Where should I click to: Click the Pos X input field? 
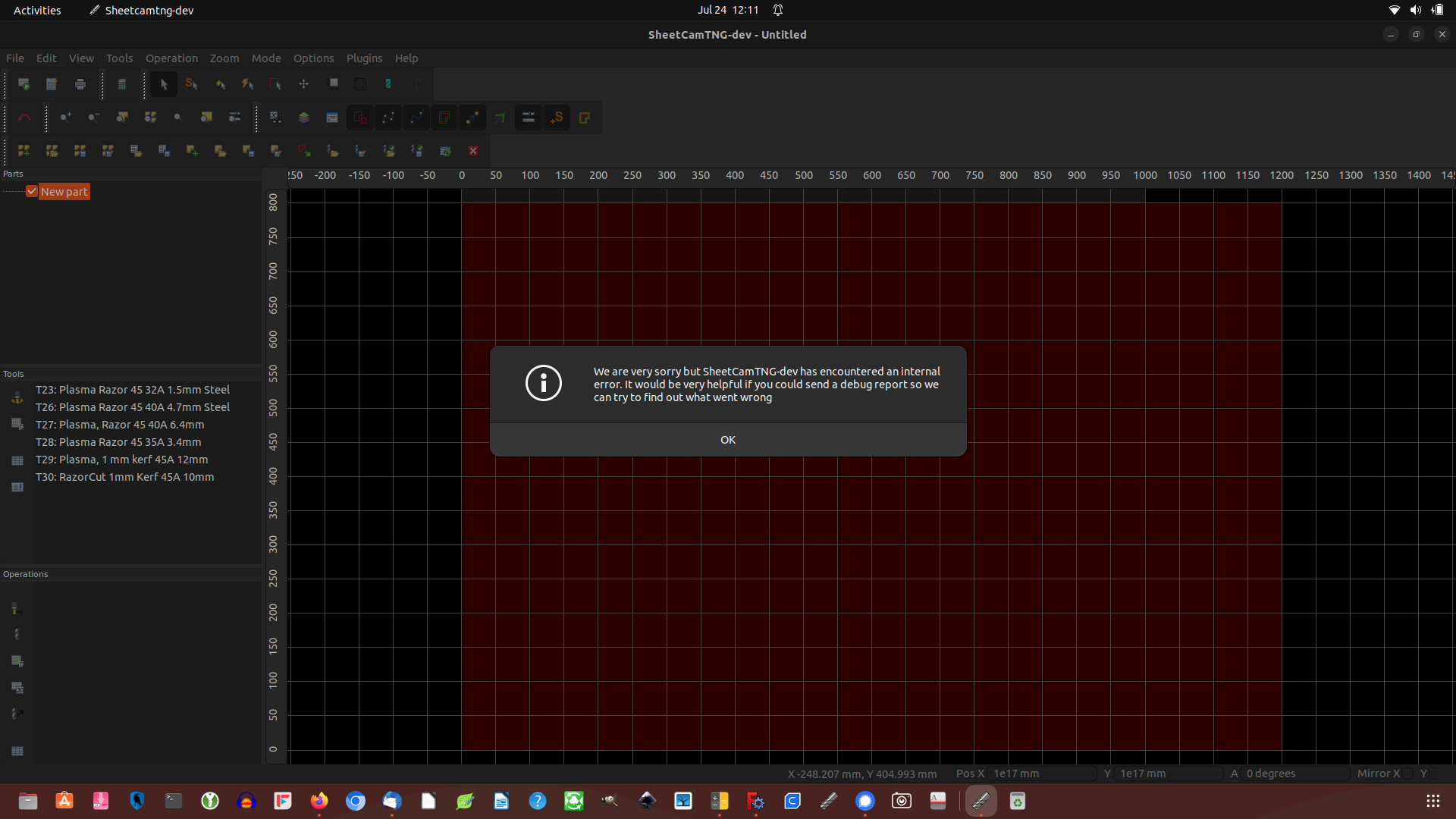coord(1043,773)
